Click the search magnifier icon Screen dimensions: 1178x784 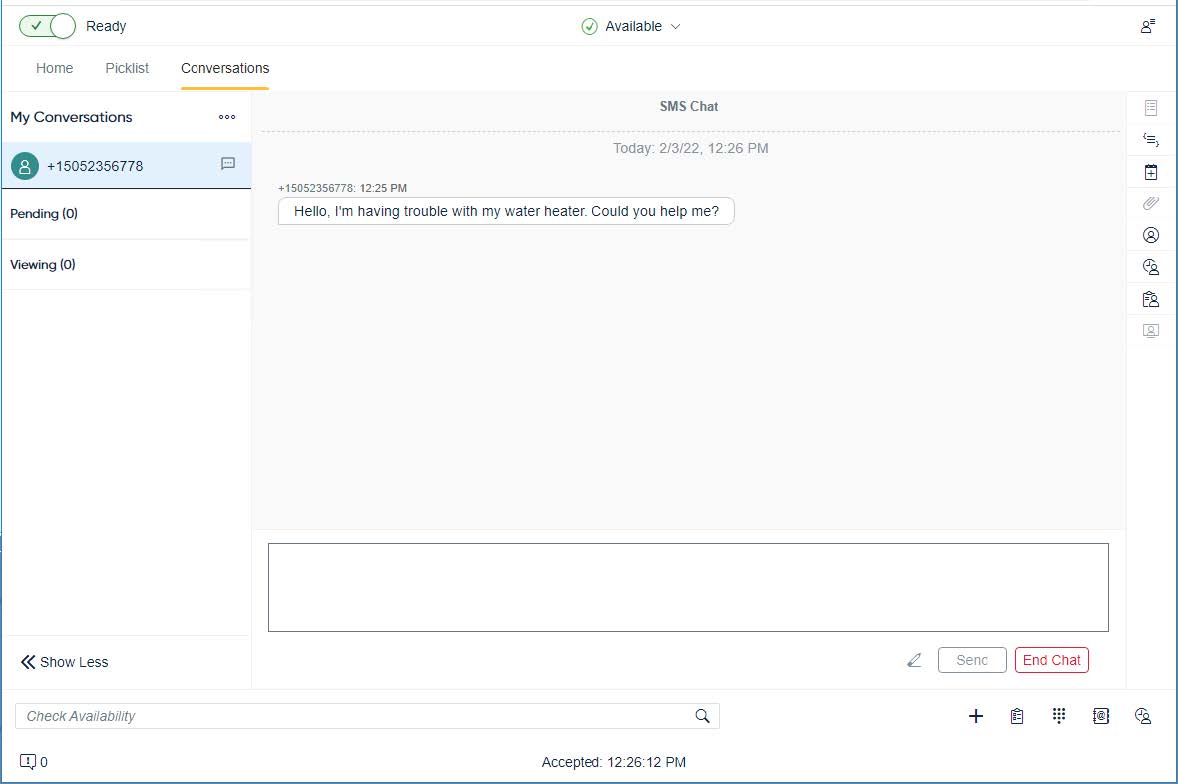pyautogui.click(x=702, y=716)
